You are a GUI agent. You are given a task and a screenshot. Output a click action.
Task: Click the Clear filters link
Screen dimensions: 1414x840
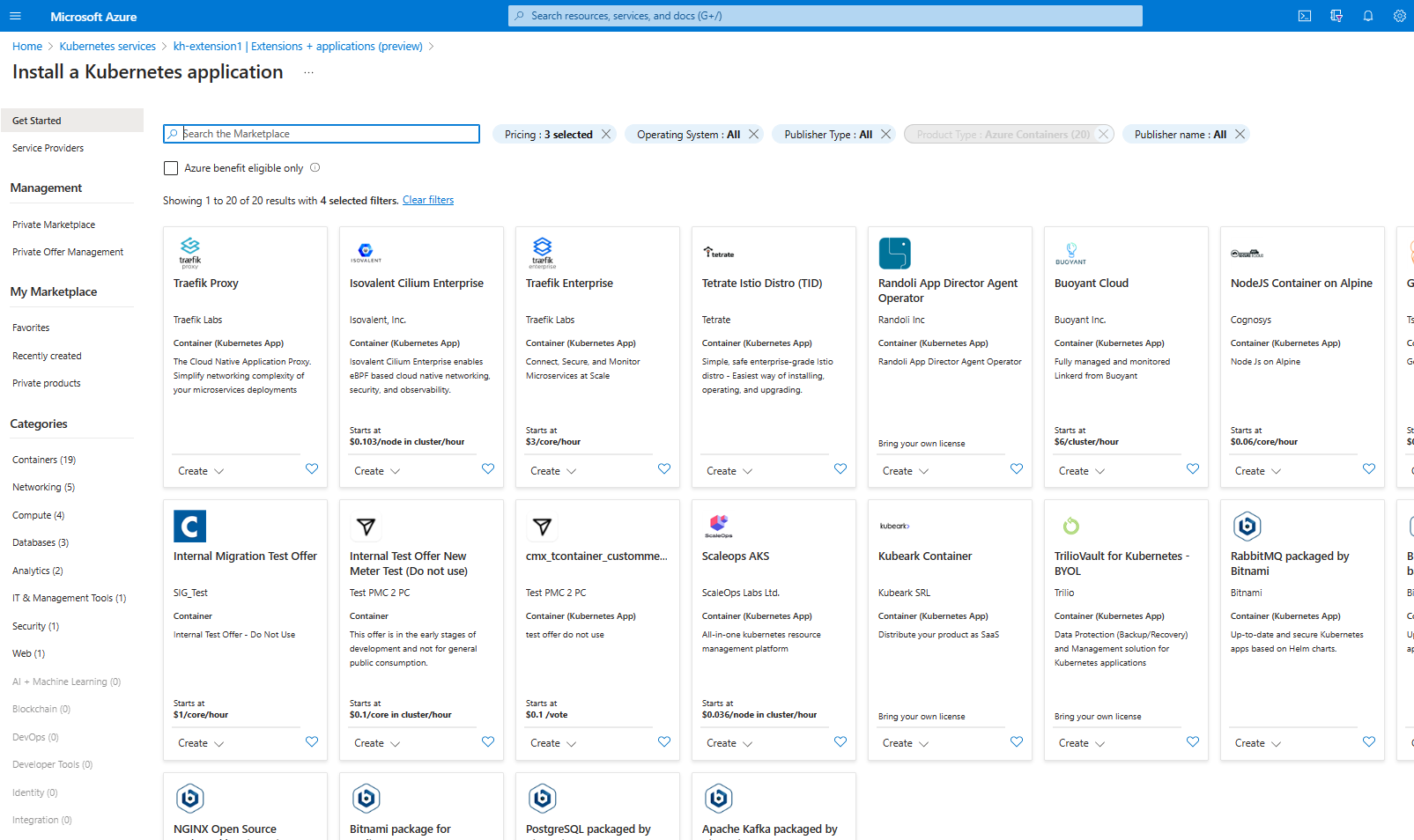click(x=428, y=200)
